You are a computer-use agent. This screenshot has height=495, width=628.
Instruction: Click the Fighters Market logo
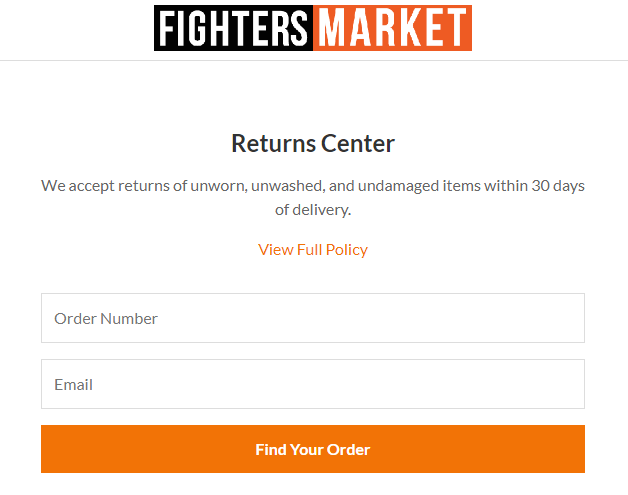(x=313, y=28)
